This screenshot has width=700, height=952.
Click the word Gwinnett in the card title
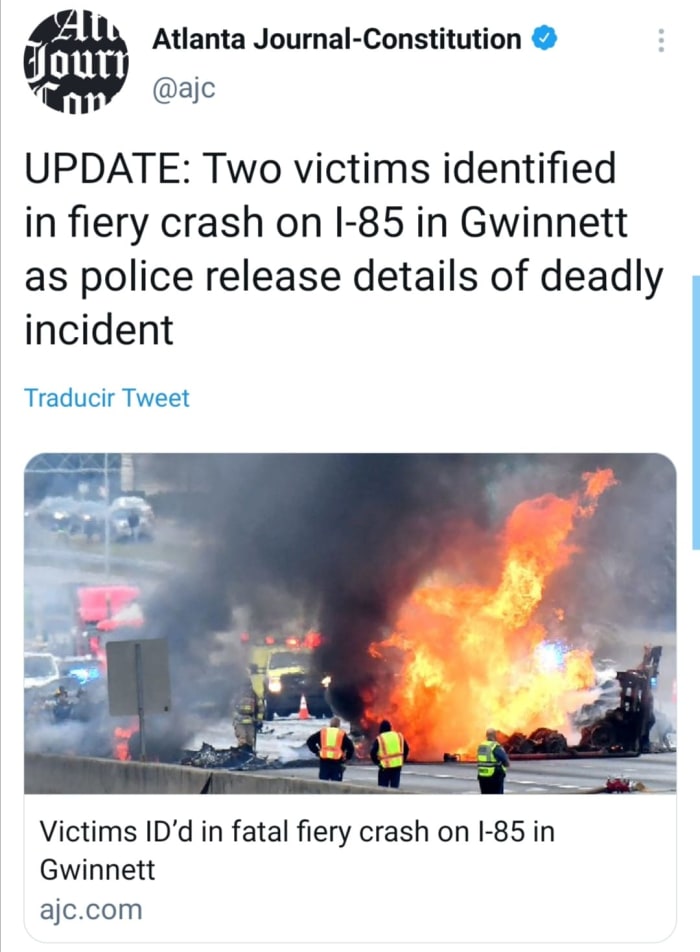click(x=98, y=869)
